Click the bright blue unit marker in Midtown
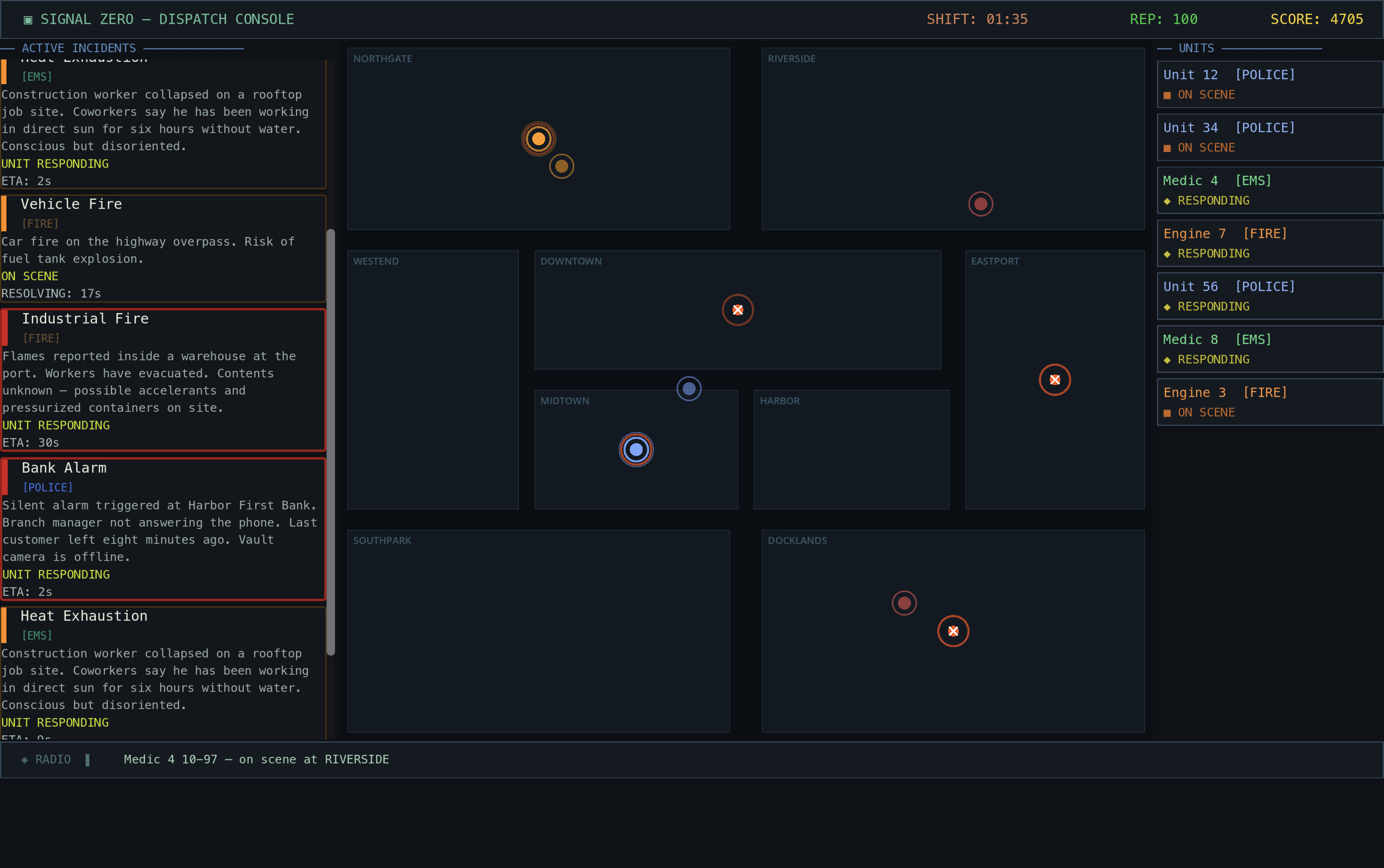Screen dimensions: 1384x868 (636, 449)
